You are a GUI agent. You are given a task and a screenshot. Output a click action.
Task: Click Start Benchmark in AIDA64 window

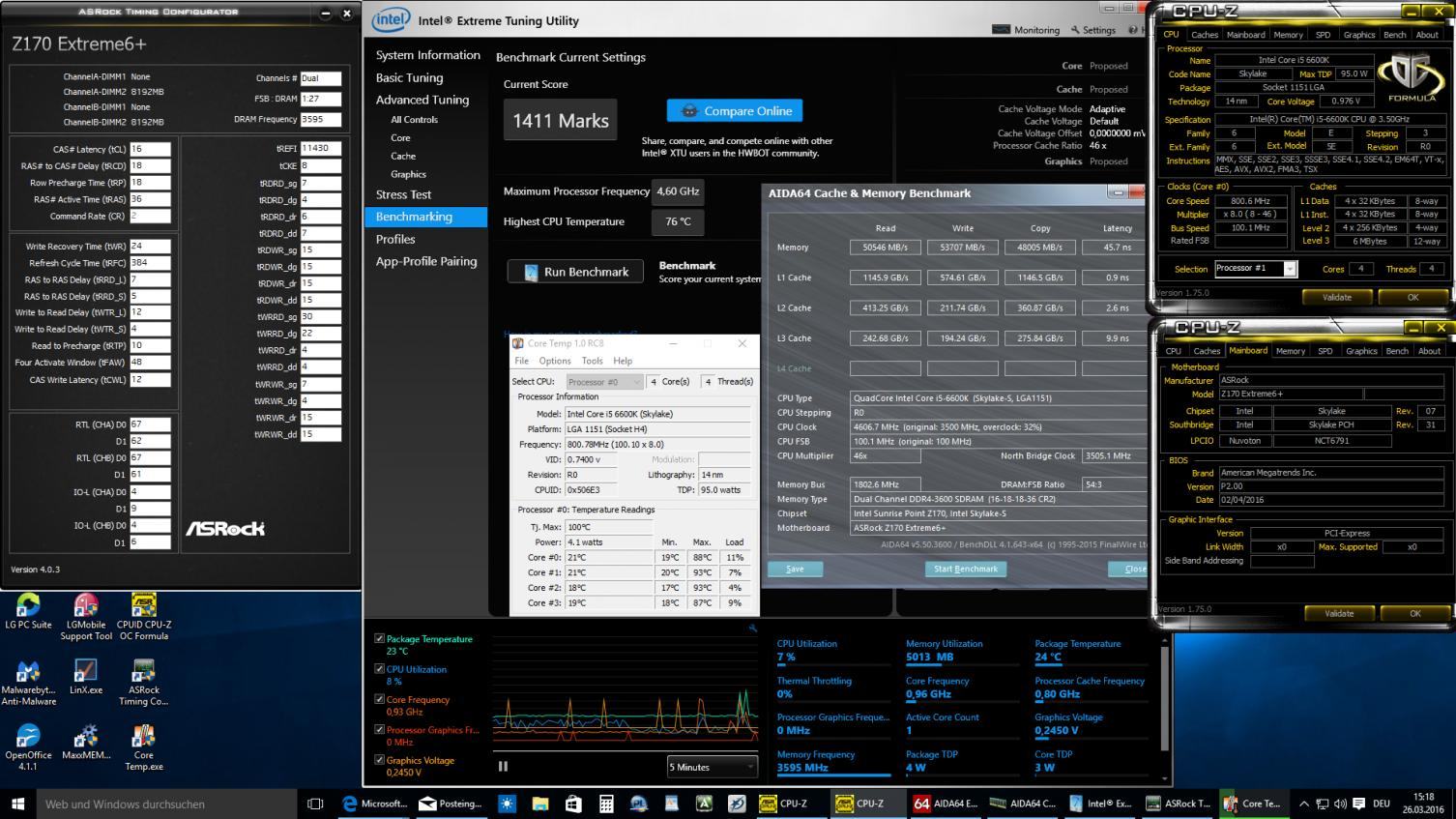click(x=966, y=569)
